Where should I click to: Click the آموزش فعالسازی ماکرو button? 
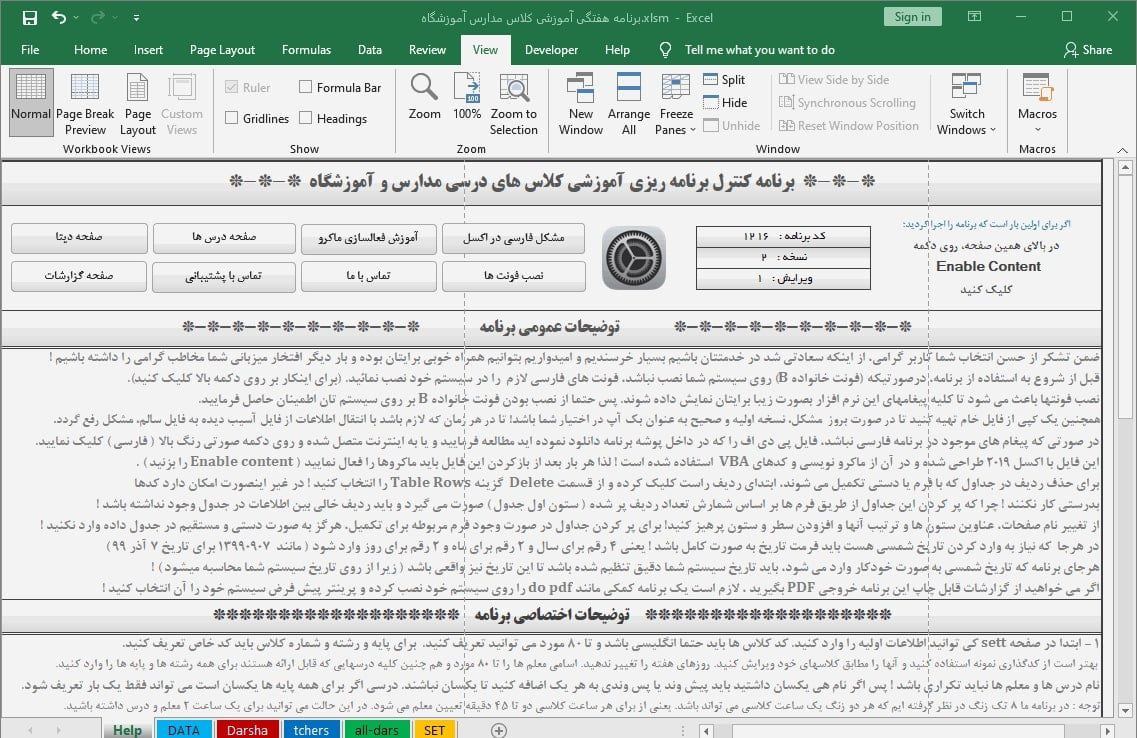pyautogui.click(x=368, y=239)
